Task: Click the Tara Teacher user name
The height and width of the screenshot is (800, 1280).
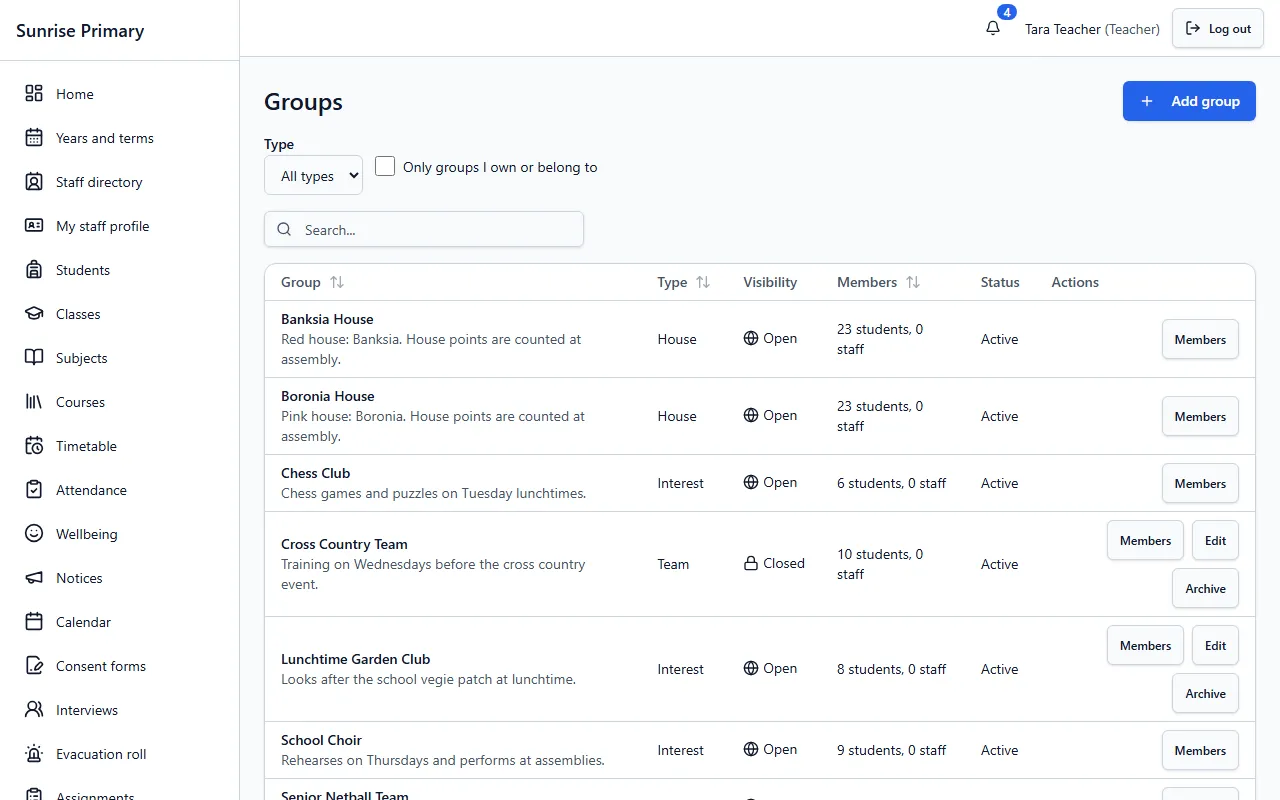Action: pyautogui.click(x=1063, y=29)
